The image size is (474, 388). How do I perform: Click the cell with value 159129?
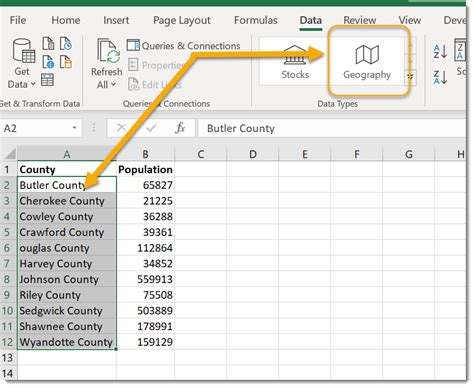point(145,342)
